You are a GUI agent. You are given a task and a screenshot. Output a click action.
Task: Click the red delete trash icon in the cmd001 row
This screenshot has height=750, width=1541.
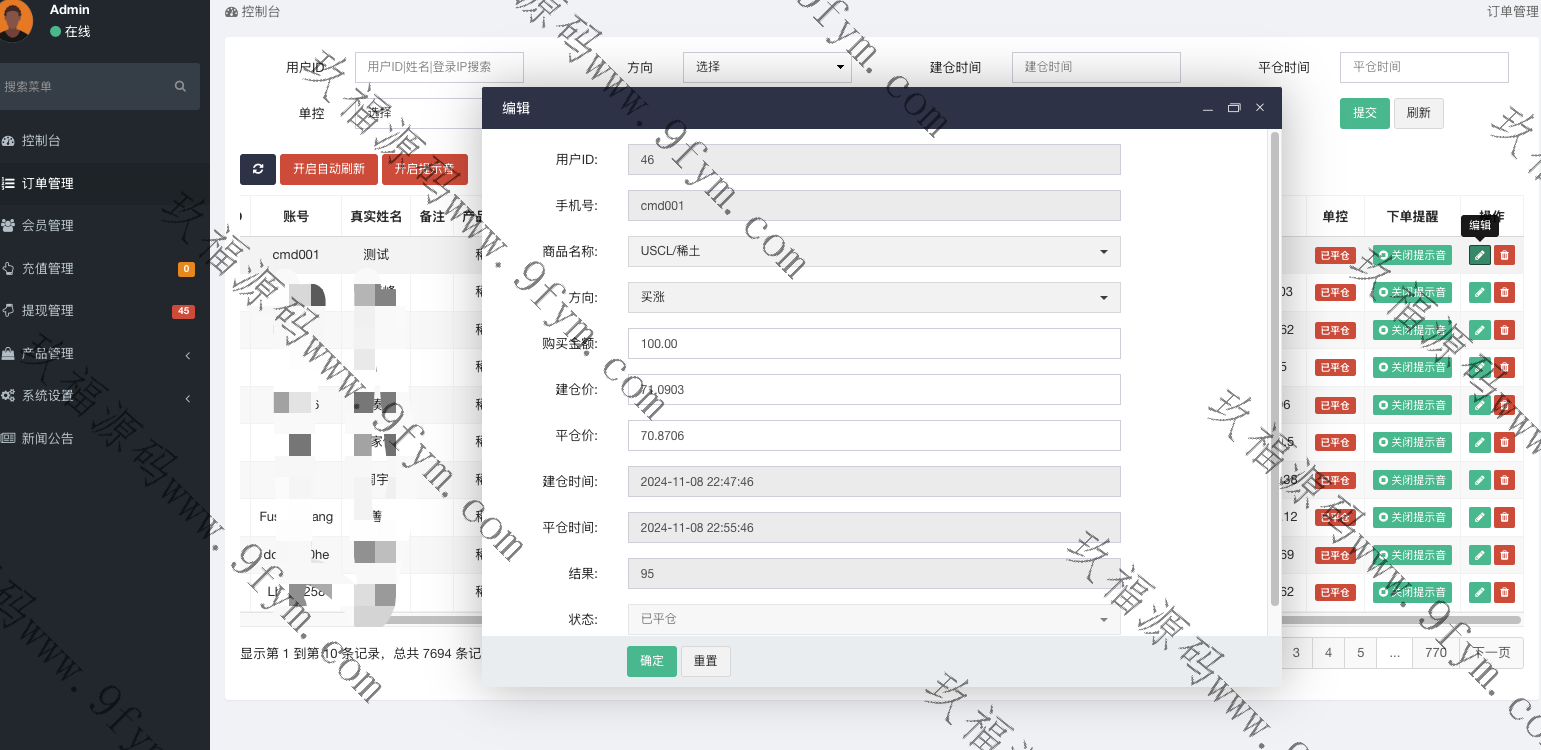point(1504,255)
